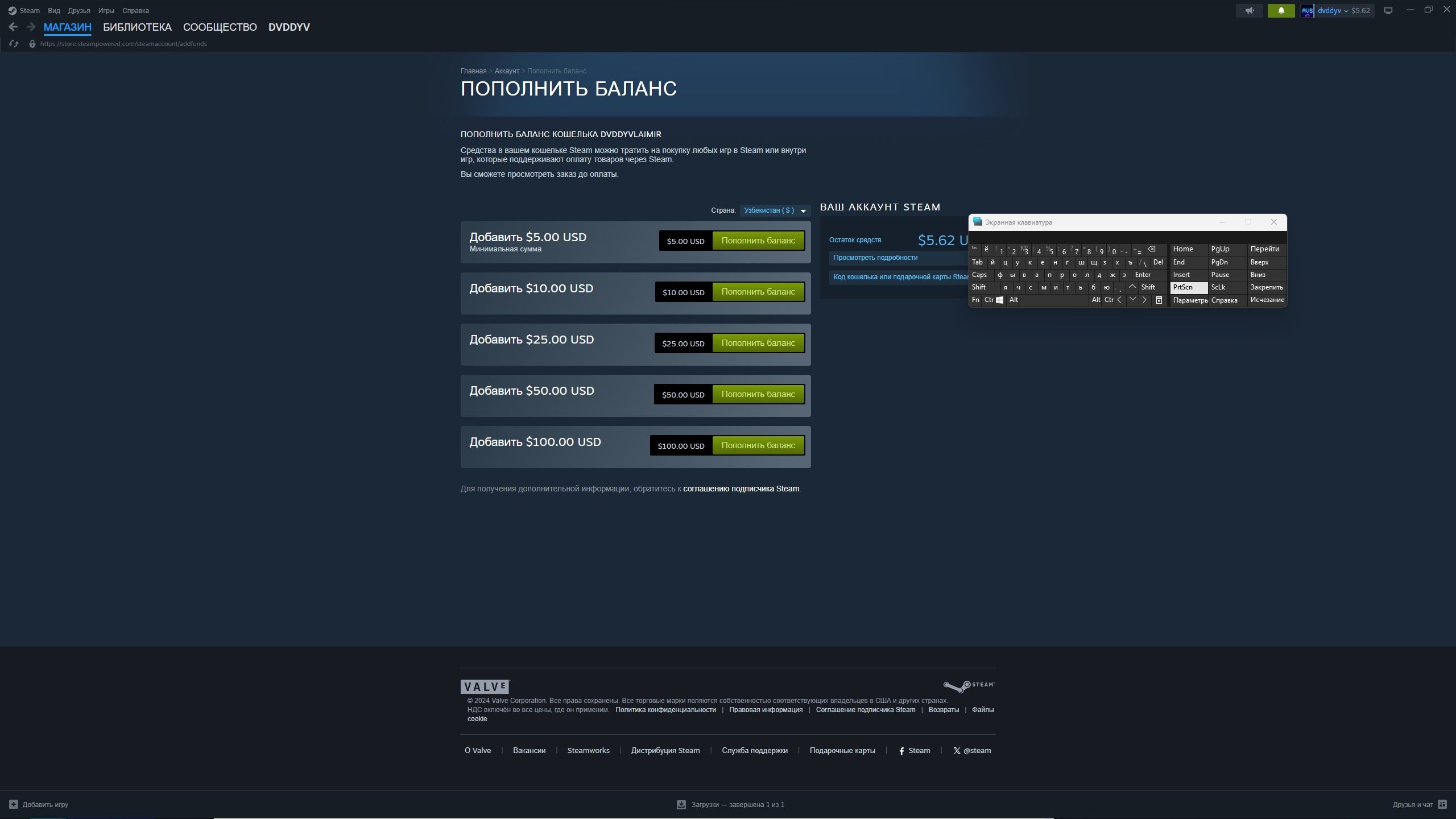Click the Add game plus icon
This screenshot has width=1456, height=819.
click(x=14, y=804)
